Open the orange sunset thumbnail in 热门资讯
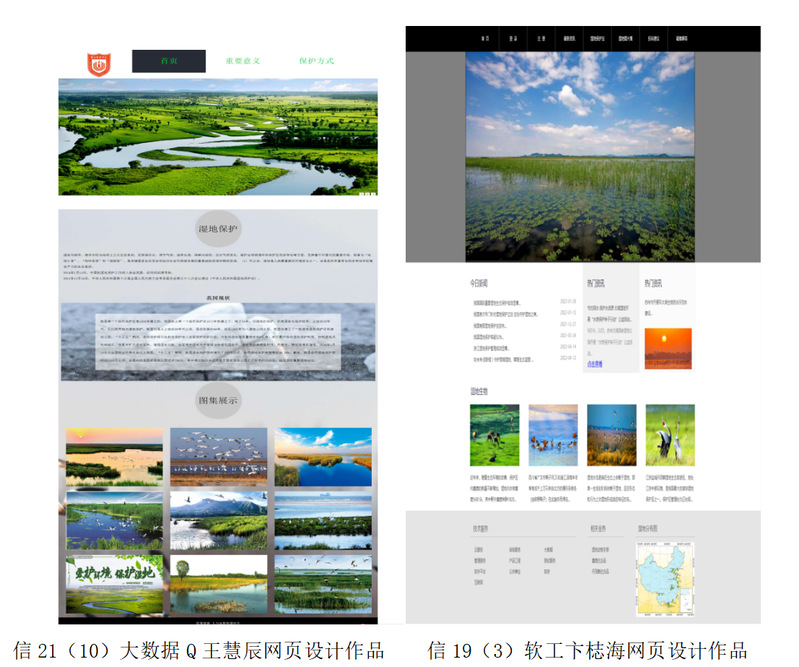This screenshot has width=799, height=667. [x=668, y=349]
